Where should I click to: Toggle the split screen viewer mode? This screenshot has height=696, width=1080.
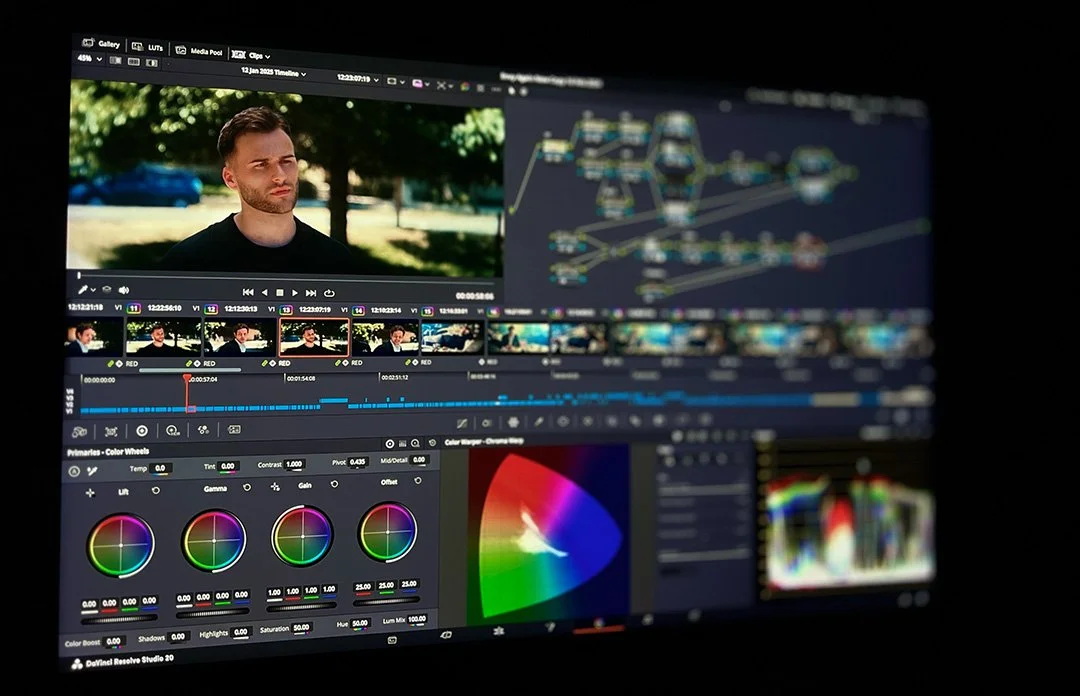134,62
